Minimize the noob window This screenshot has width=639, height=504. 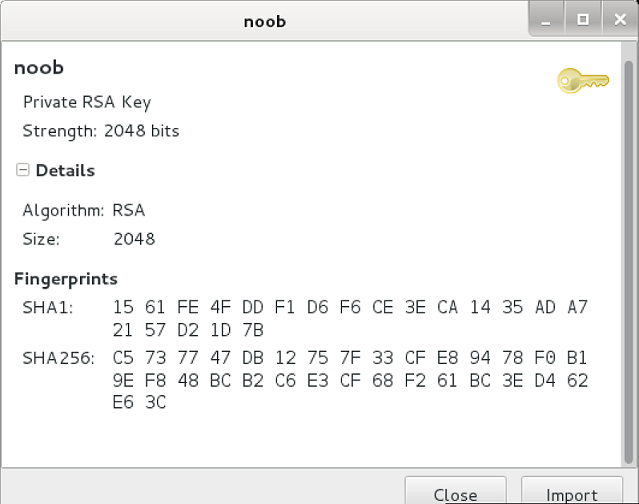[546, 20]
